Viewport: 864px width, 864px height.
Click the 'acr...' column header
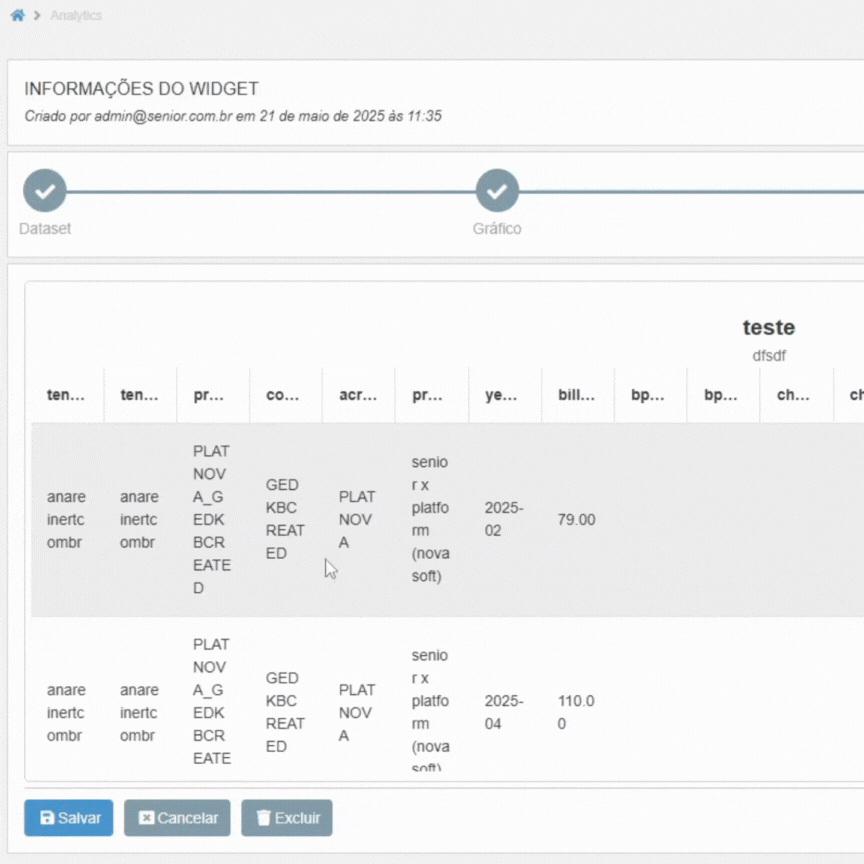coord(358,395)
